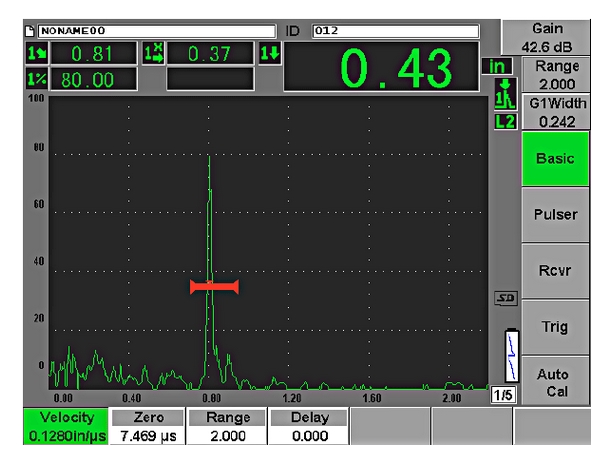Click the gate 1 amplitude percent icon

coord(37,79)
